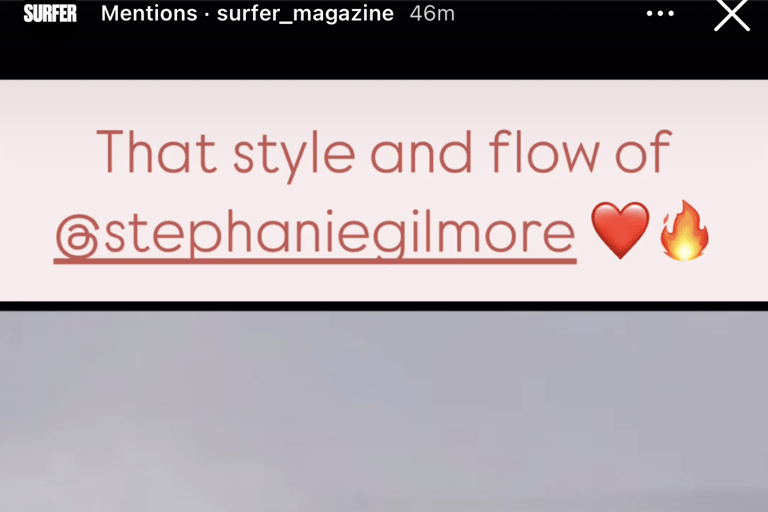Click the 46m timestamp
Screen dimensions: 768x512
tap(432, 14)
